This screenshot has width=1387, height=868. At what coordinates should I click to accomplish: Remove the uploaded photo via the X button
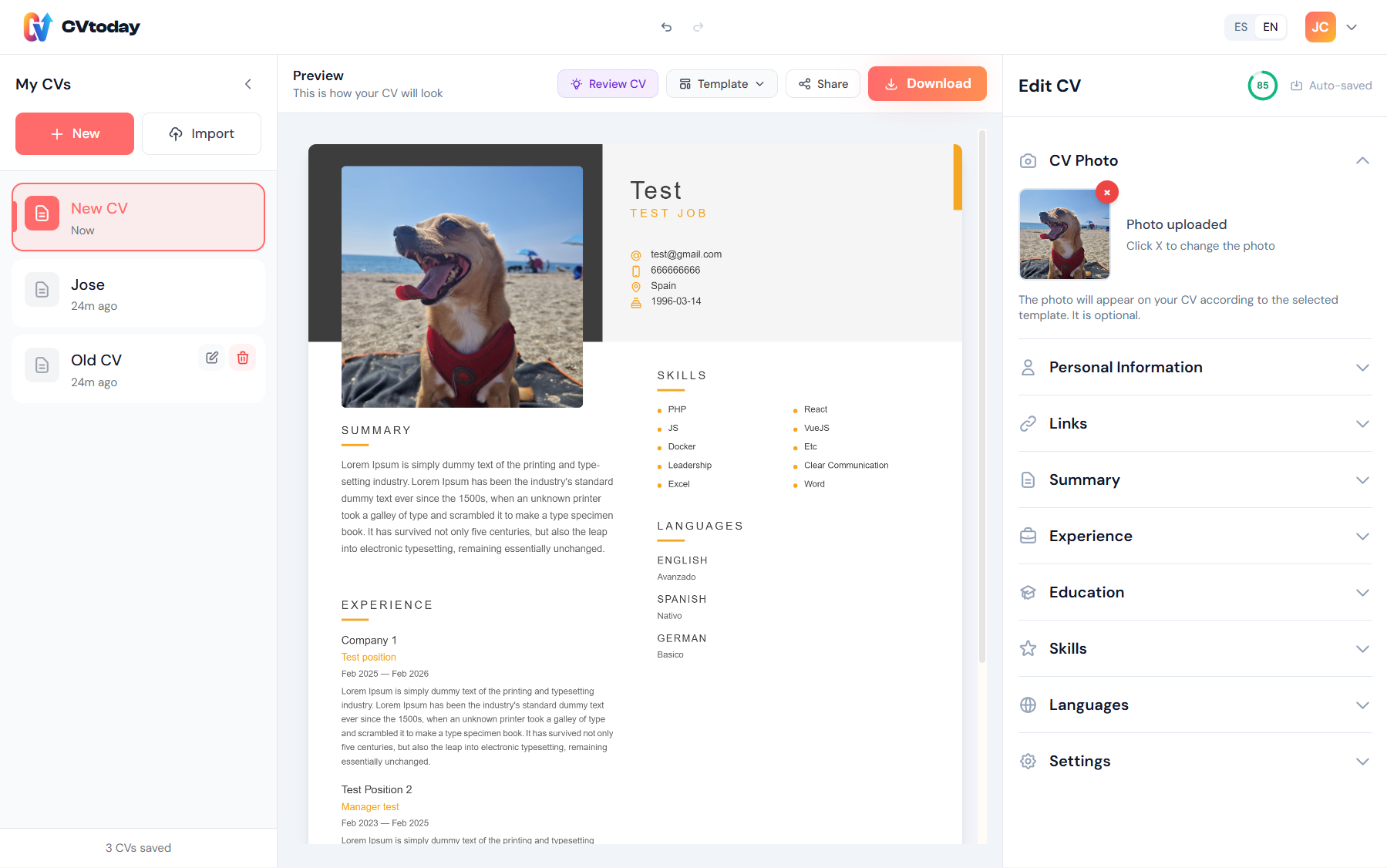[1106, 192]
